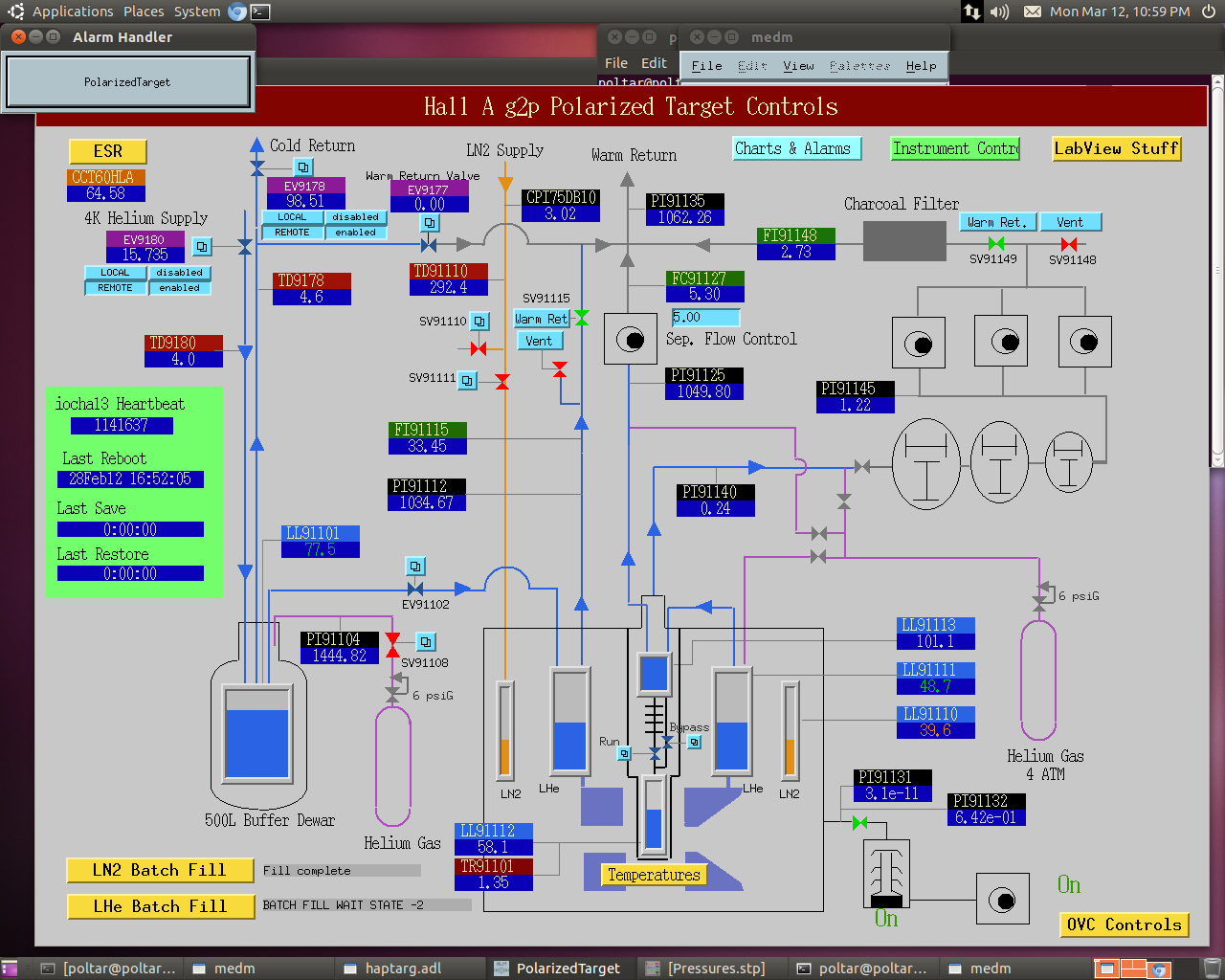Click the Vent button for charcoal filter
The image size is (1225, 980).
click(x=1070, y=222)
